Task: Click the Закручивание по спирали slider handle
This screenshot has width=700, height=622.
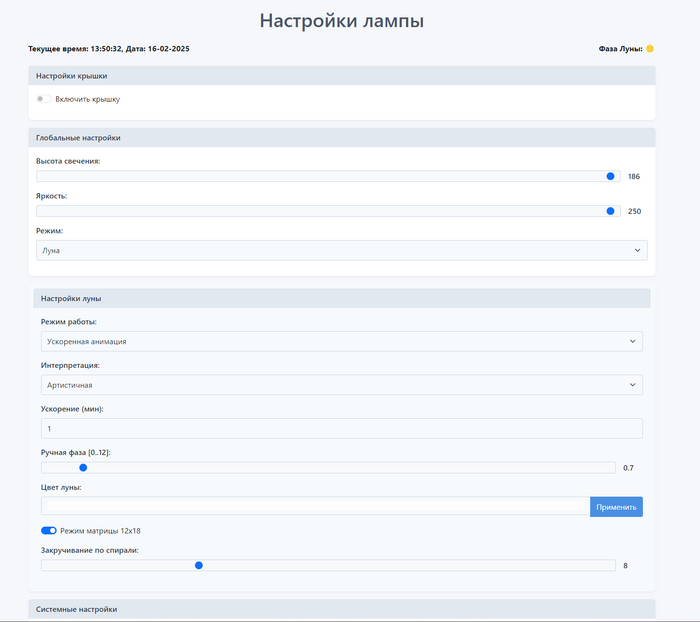Action: click(x=199, y=565)
